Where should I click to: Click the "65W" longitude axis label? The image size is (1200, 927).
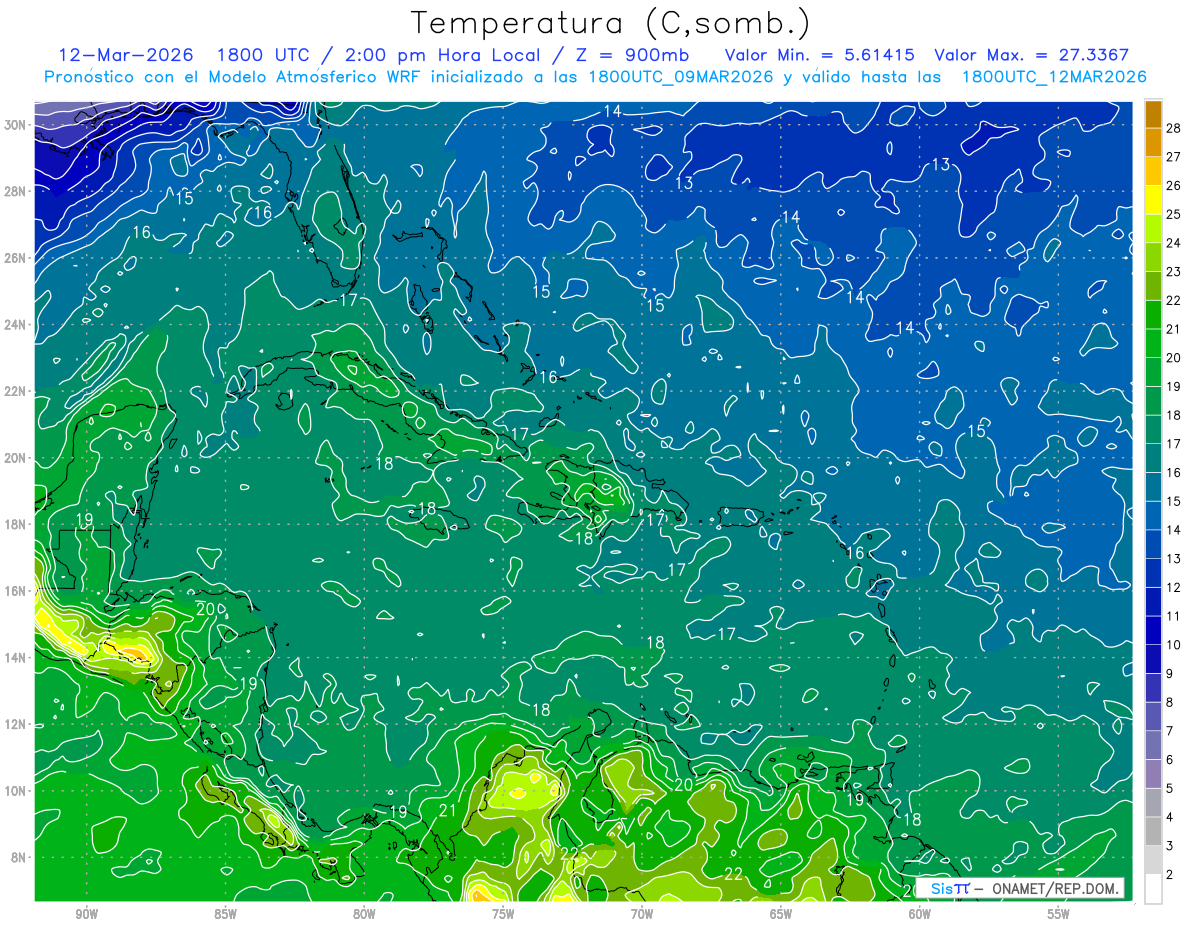(781, 914)
